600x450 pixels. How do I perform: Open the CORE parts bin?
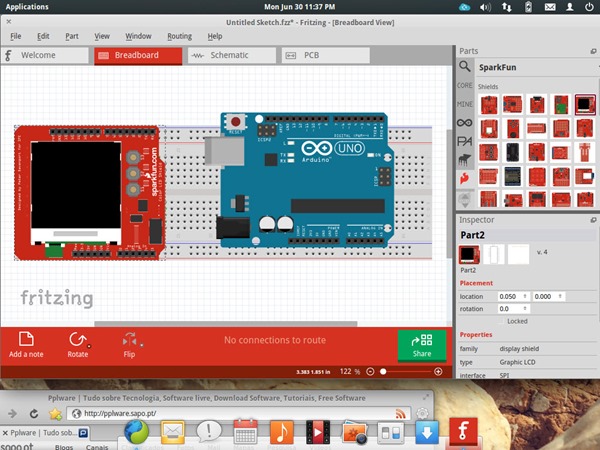(x=465, y=85)
